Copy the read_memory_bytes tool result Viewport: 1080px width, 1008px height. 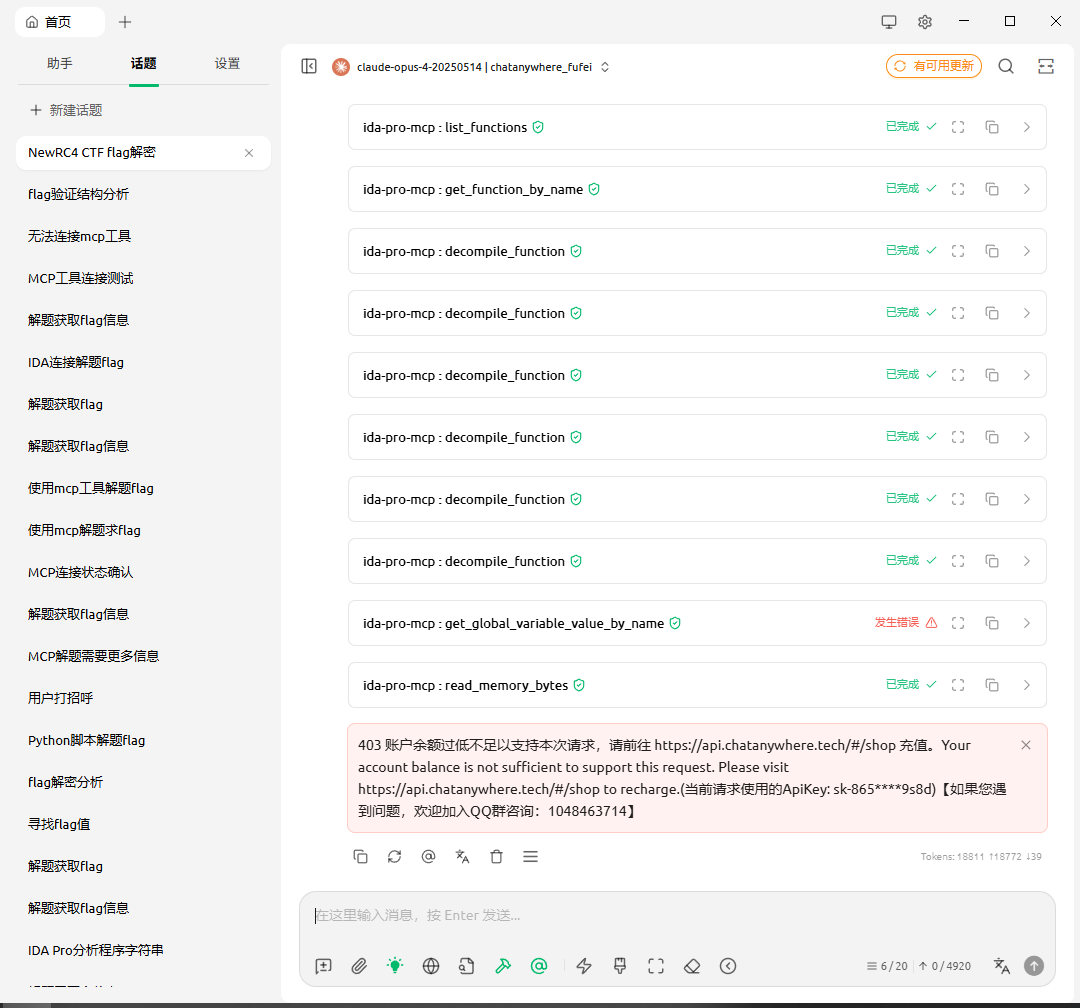click(992, 685)
